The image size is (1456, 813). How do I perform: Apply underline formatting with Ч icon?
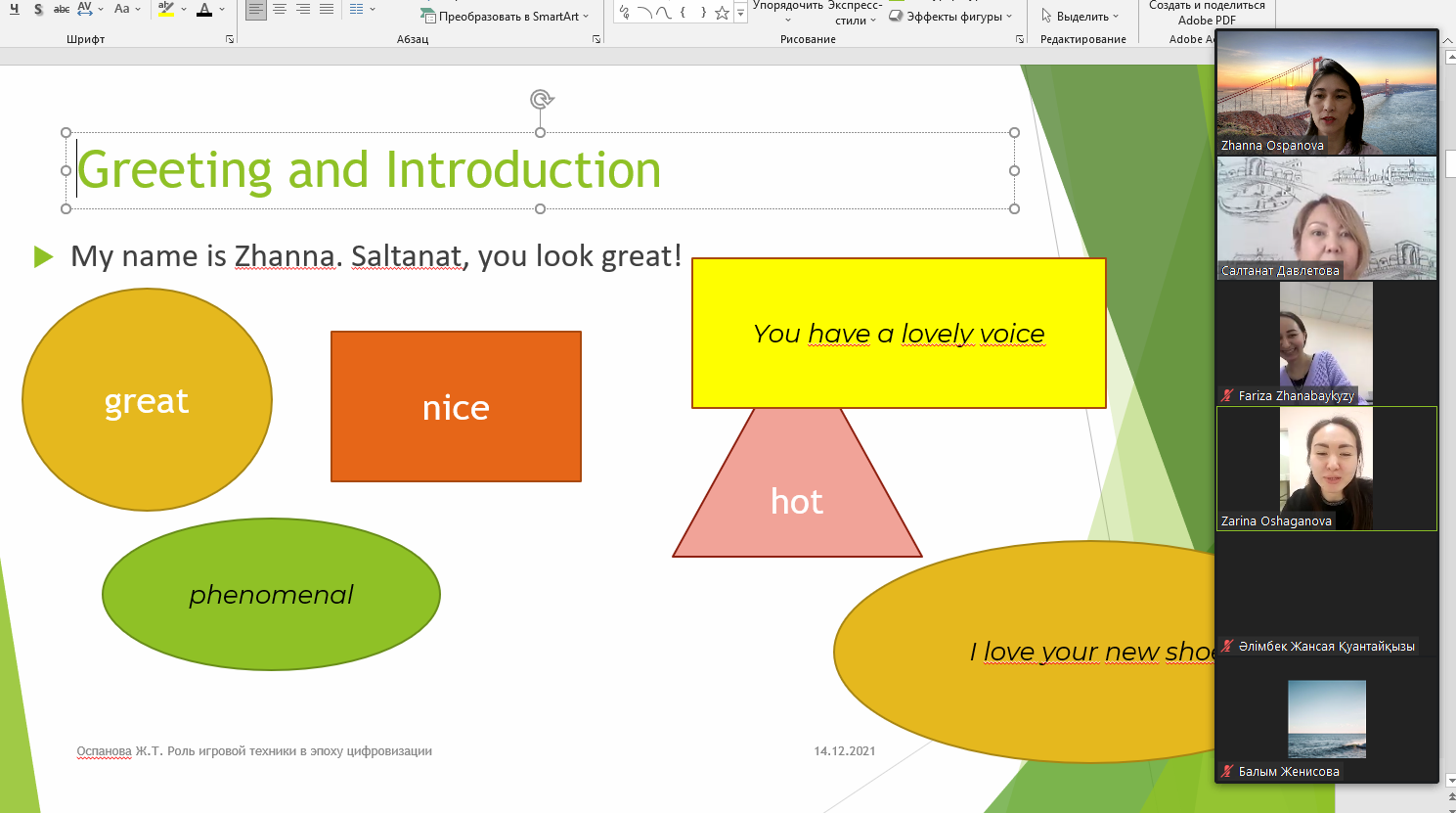(x=15, y=9)
